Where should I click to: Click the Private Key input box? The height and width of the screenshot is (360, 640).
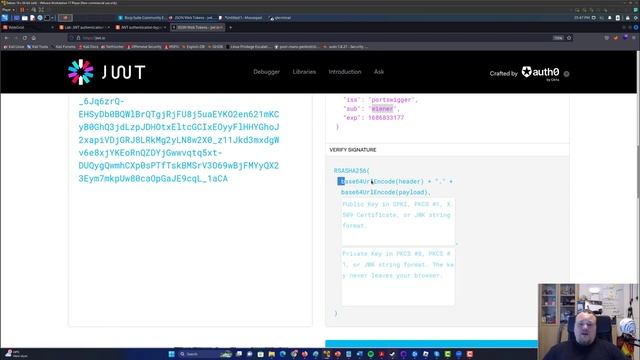[398, 277]
